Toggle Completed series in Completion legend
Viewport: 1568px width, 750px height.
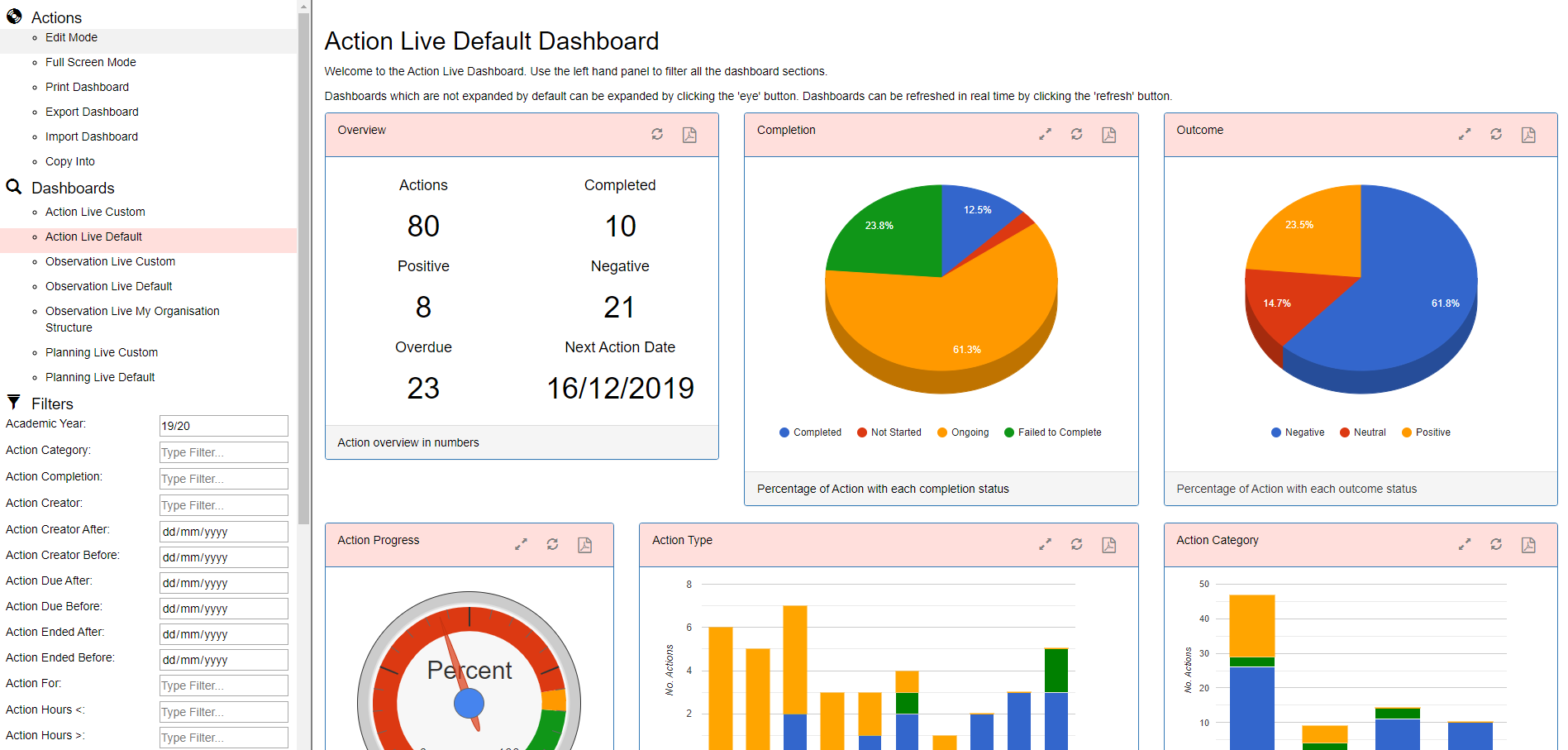coord(810,432)
